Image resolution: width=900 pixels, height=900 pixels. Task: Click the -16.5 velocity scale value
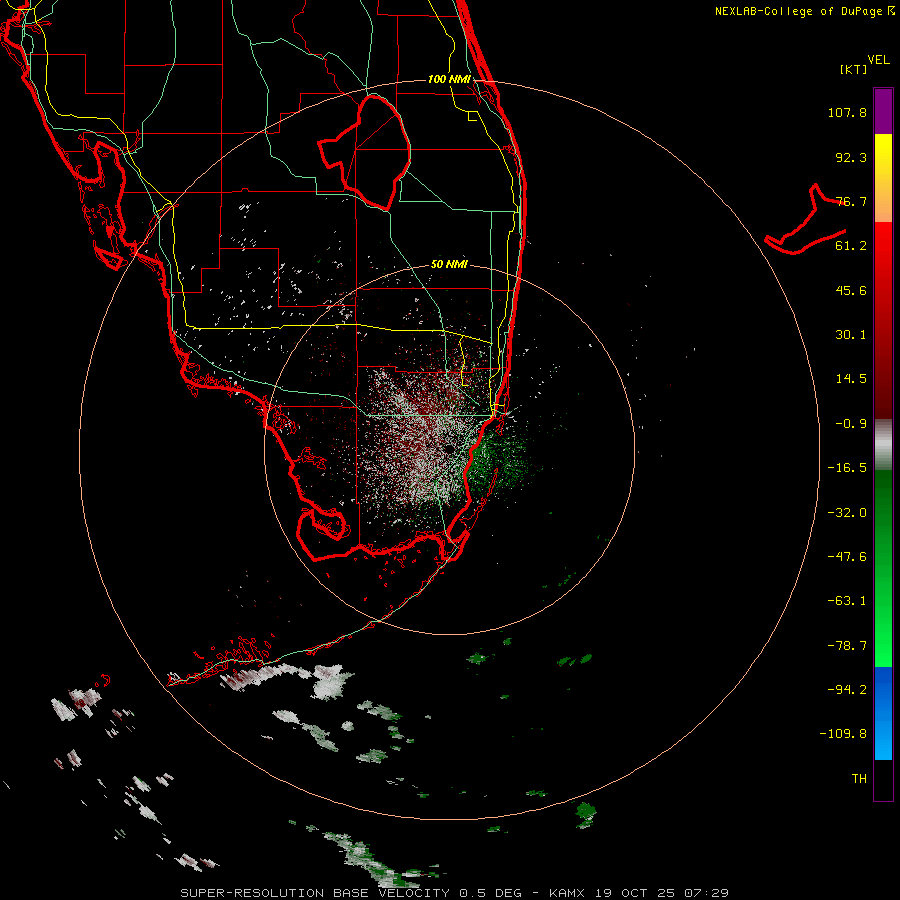[847, 468]
